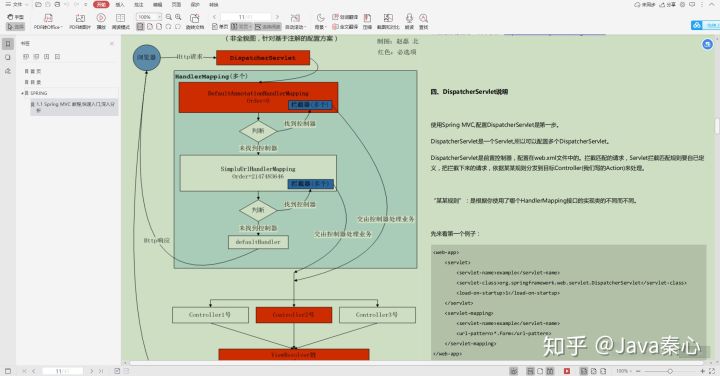Screen dimensions: 720x376
Task: Toggle single page view checkbox
Action: (220, 27)
